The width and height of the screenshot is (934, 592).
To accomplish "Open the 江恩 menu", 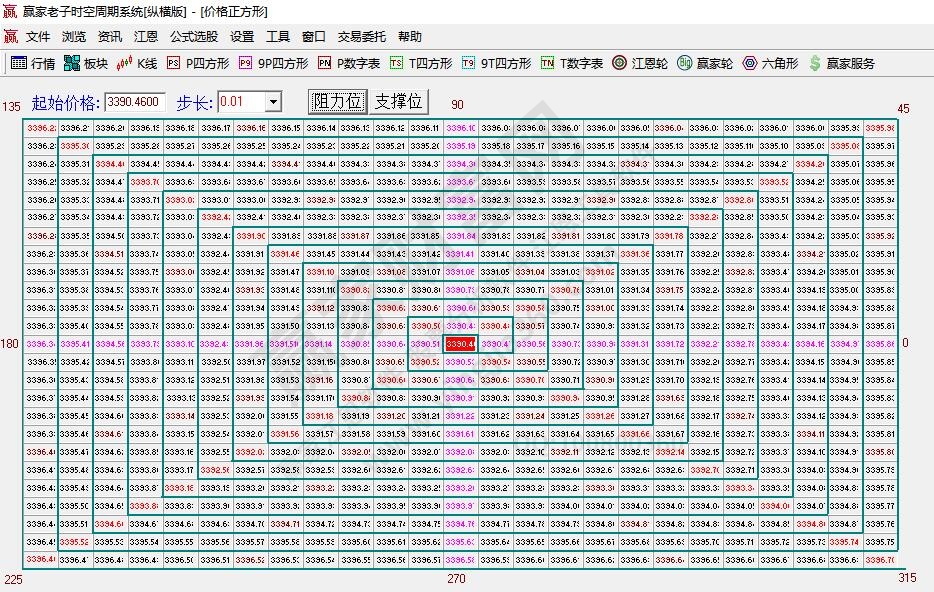I will 144,36.
